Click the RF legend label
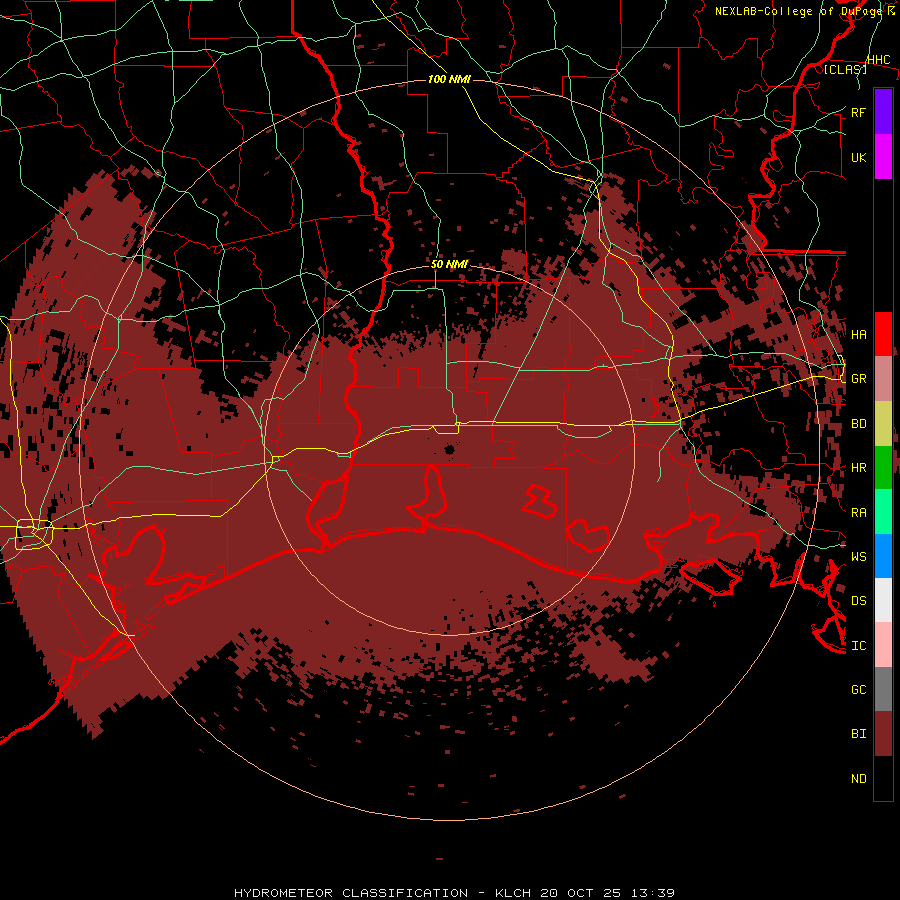 tap(858, 112)
